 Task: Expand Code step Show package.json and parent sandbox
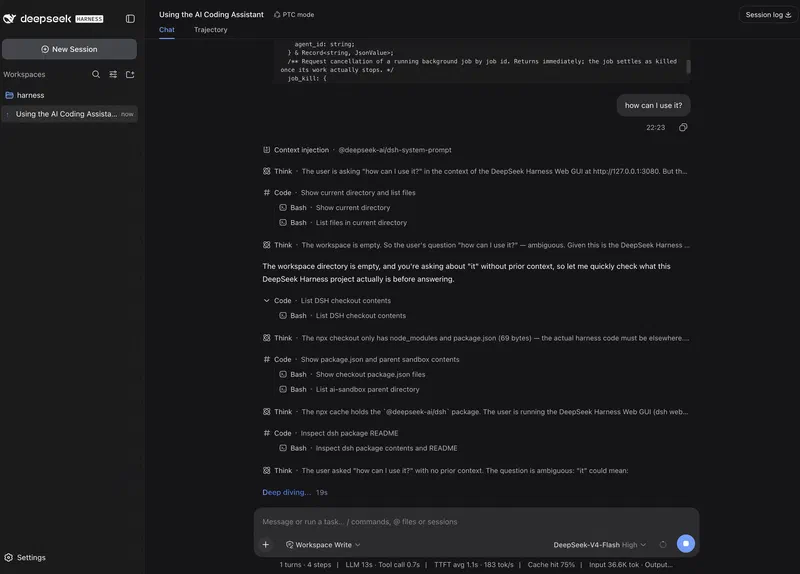pyautogui.click(x=361, y=360)
